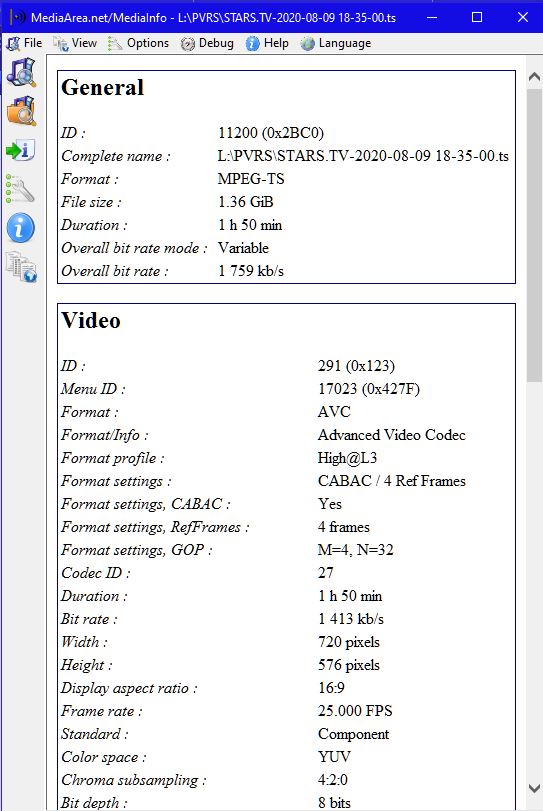The height and width of the screenshot is (811, 543).
Task: Click the Menu ID 17023 (0x427F) value
Action: 369,388
